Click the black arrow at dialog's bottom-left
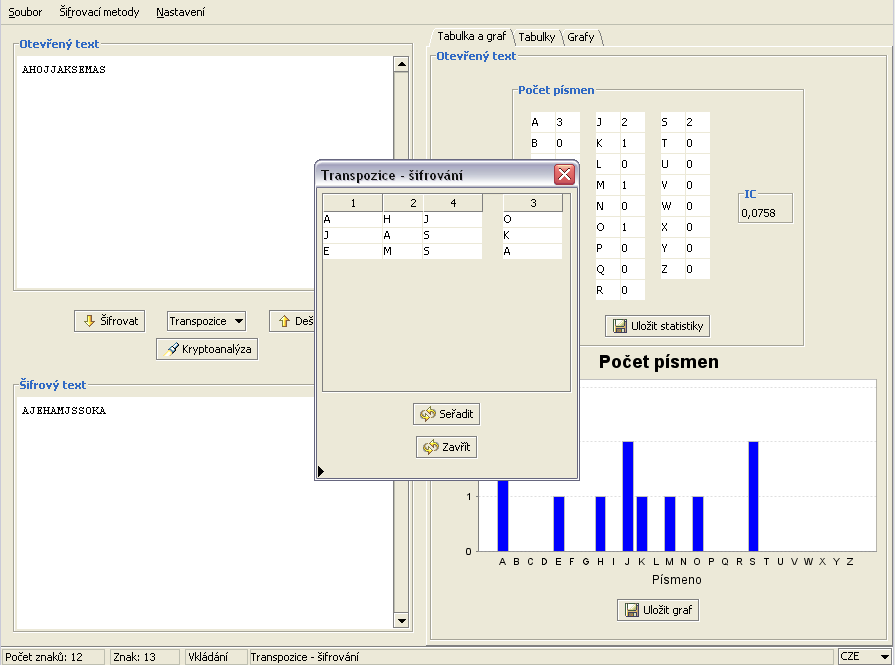The image size is (895, 665). pos(321,471)
